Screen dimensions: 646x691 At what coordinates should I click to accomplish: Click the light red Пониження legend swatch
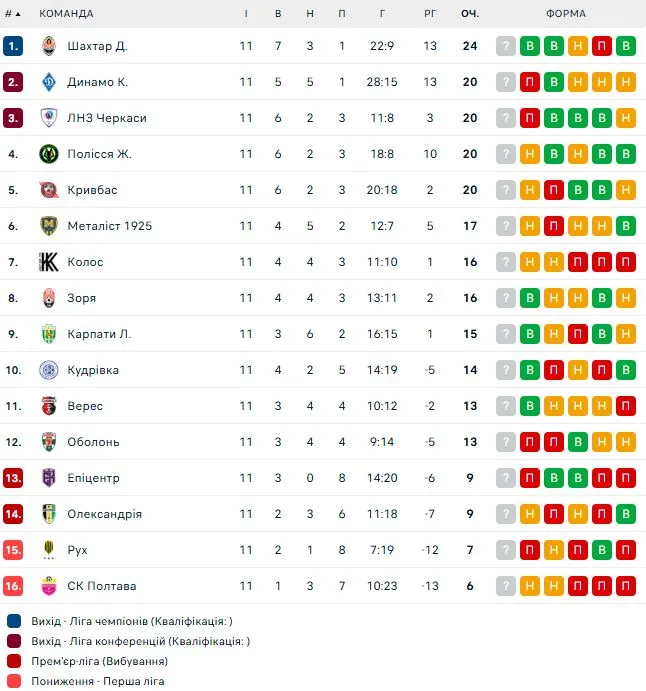click(14, 681)
